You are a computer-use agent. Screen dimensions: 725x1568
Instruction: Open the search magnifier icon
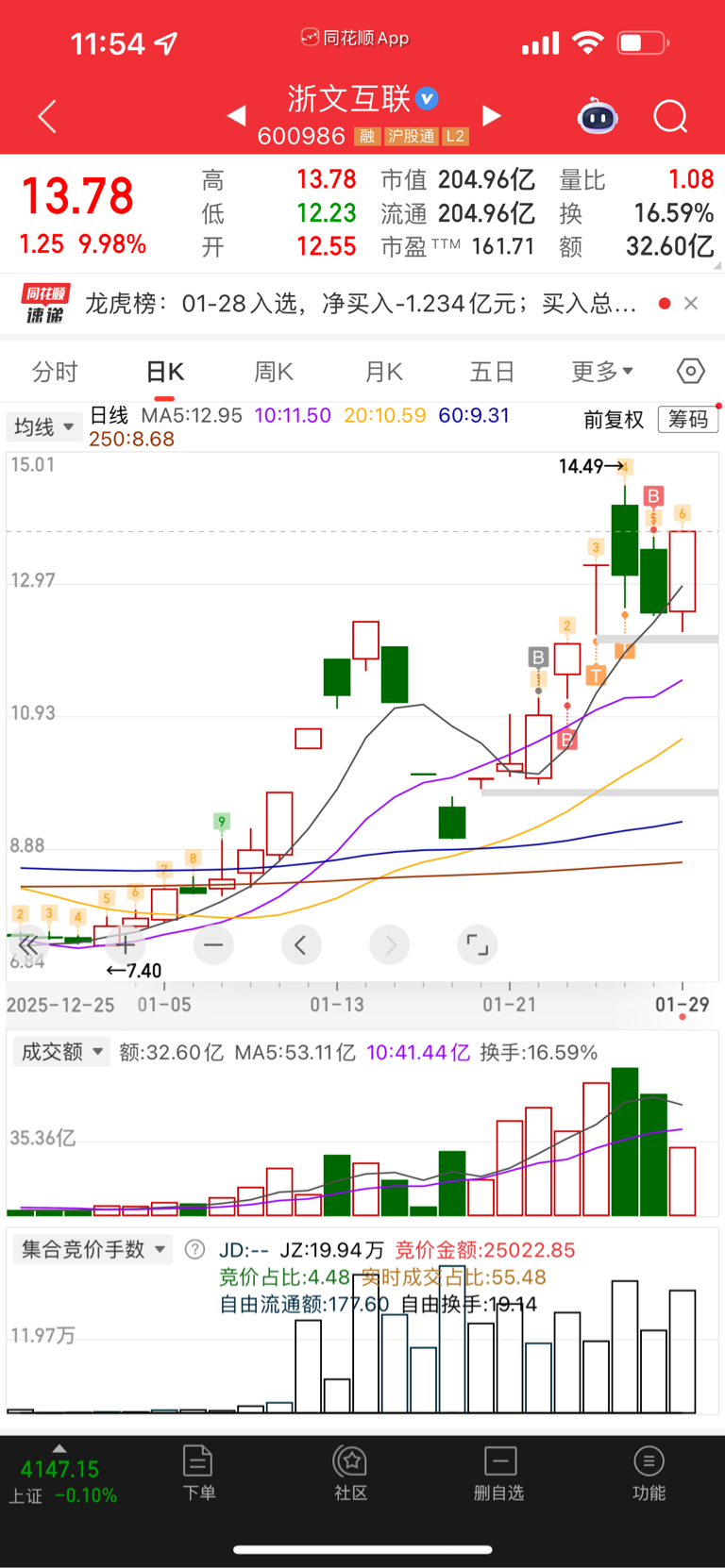pos(670,117)
